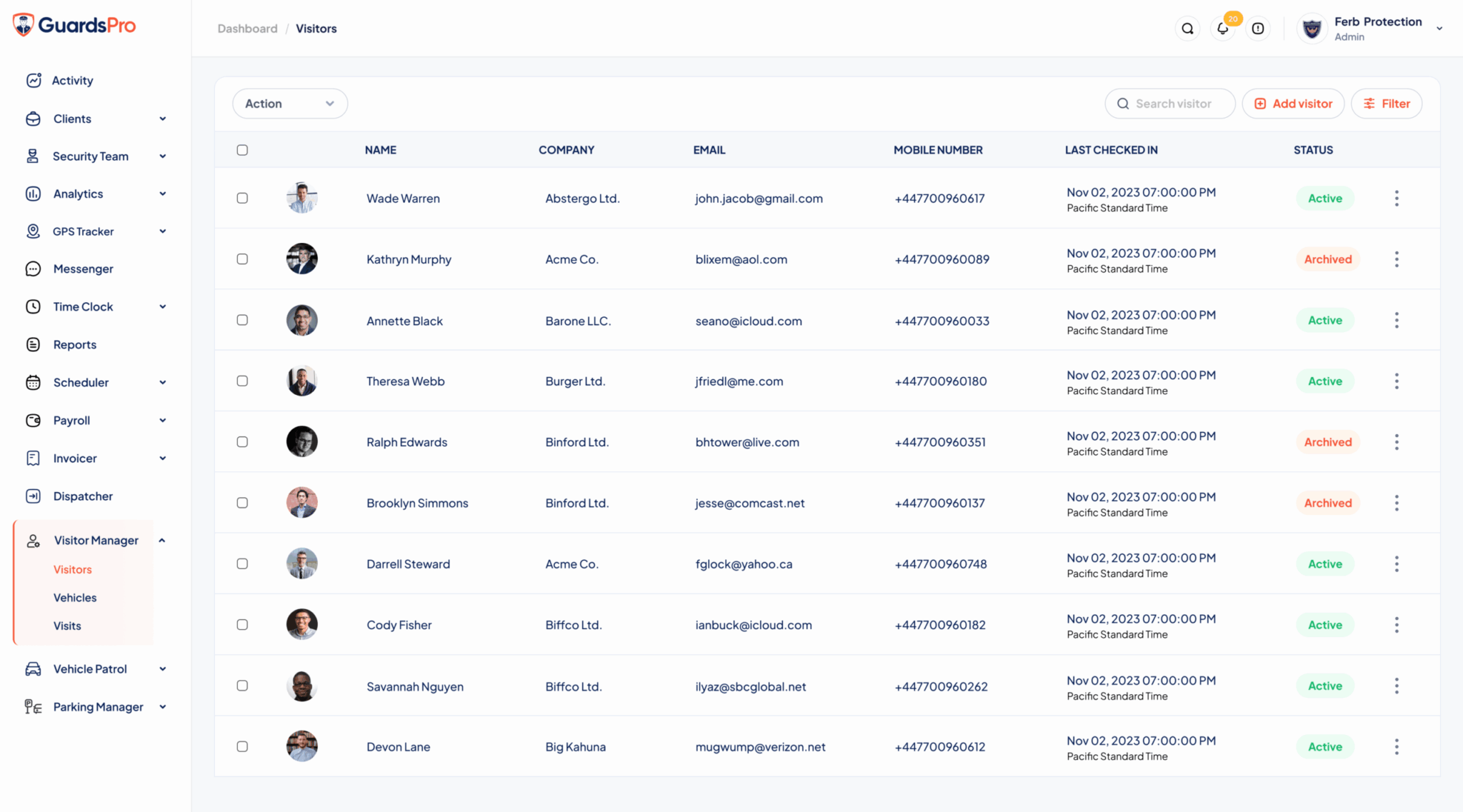
Task: Select the Cody Fisher row checkbox
Action: point(242,624)
